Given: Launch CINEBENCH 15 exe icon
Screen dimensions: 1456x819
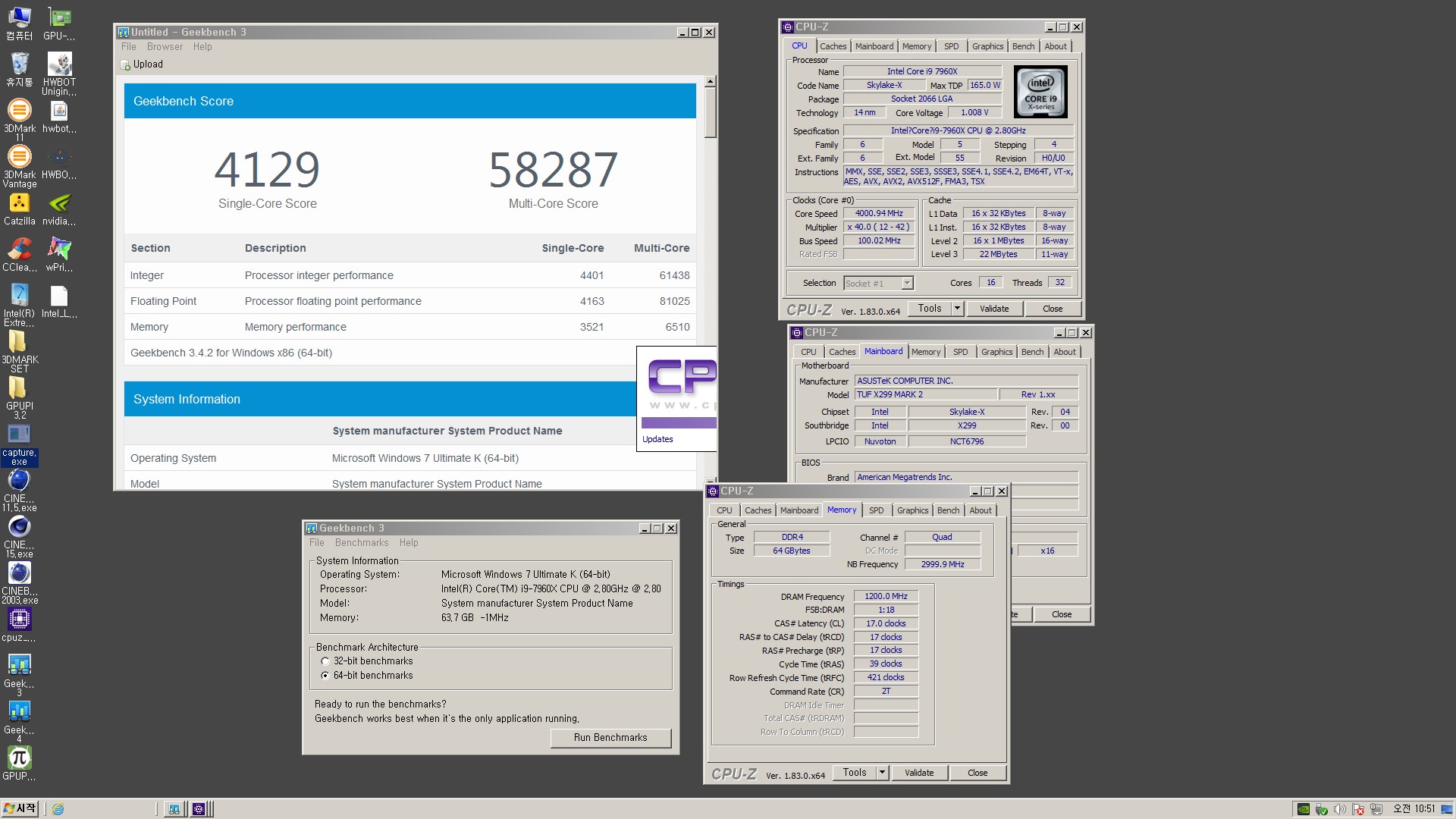Looking at the screenshot, I should (x=19, y=537).
